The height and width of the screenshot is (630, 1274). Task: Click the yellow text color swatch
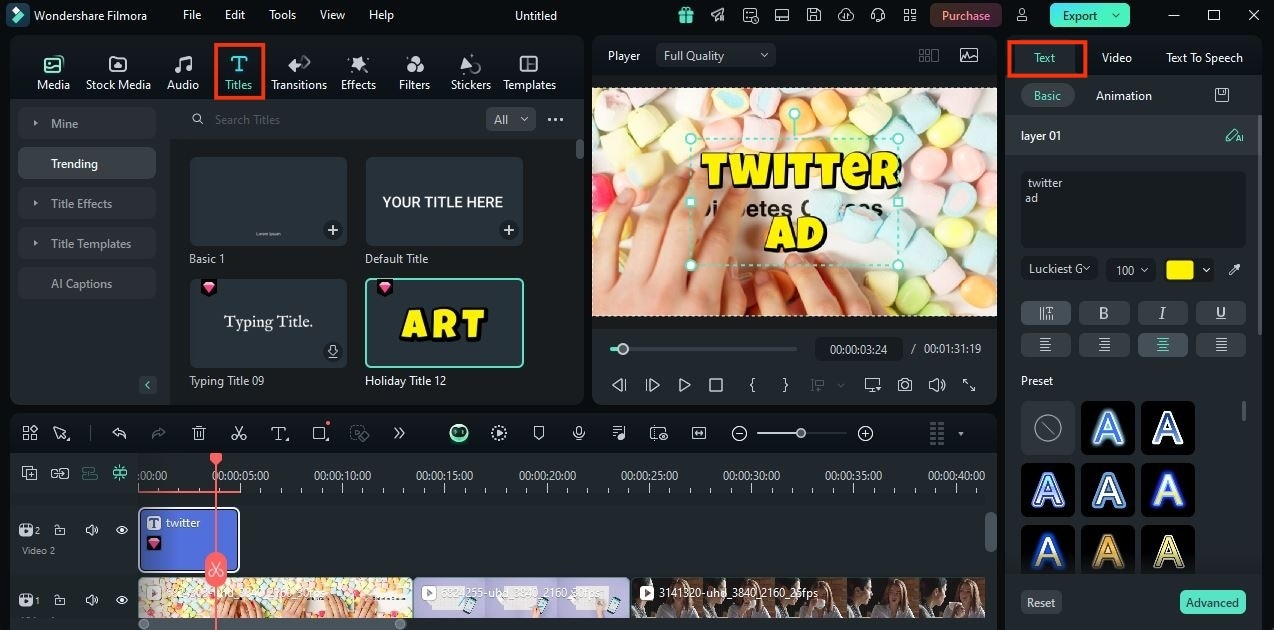click(x=1180, y=270)
